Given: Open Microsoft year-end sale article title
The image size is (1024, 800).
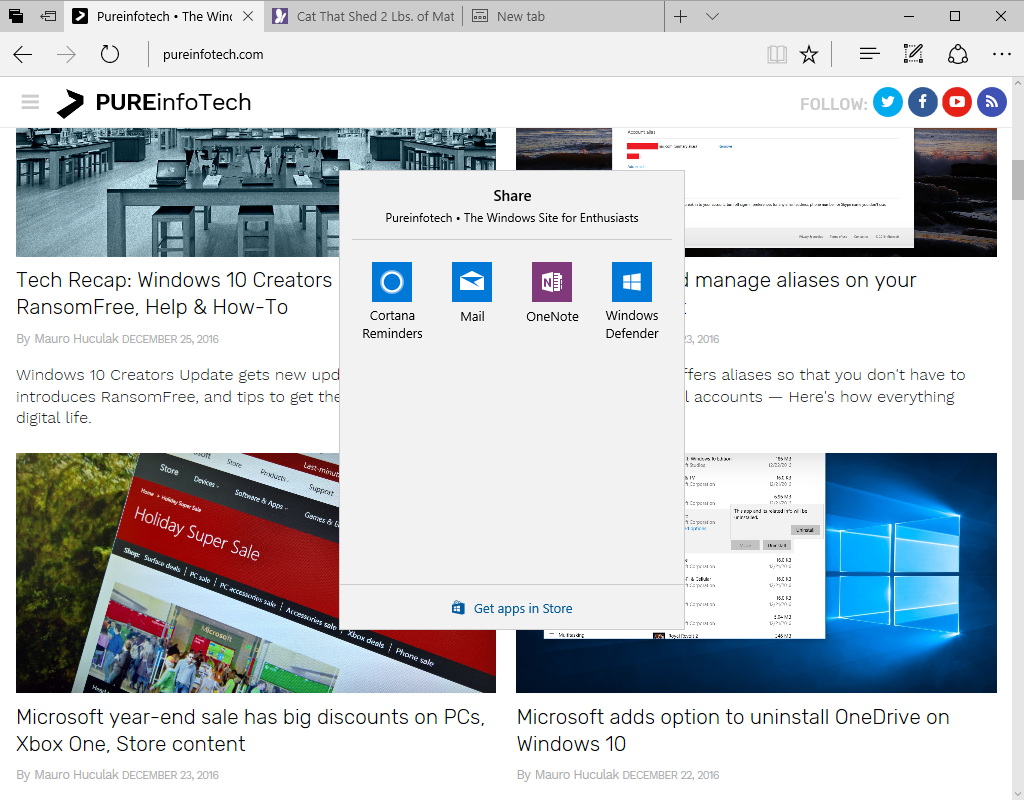Looking at the screenshot, I should click(x=250, y=730).
